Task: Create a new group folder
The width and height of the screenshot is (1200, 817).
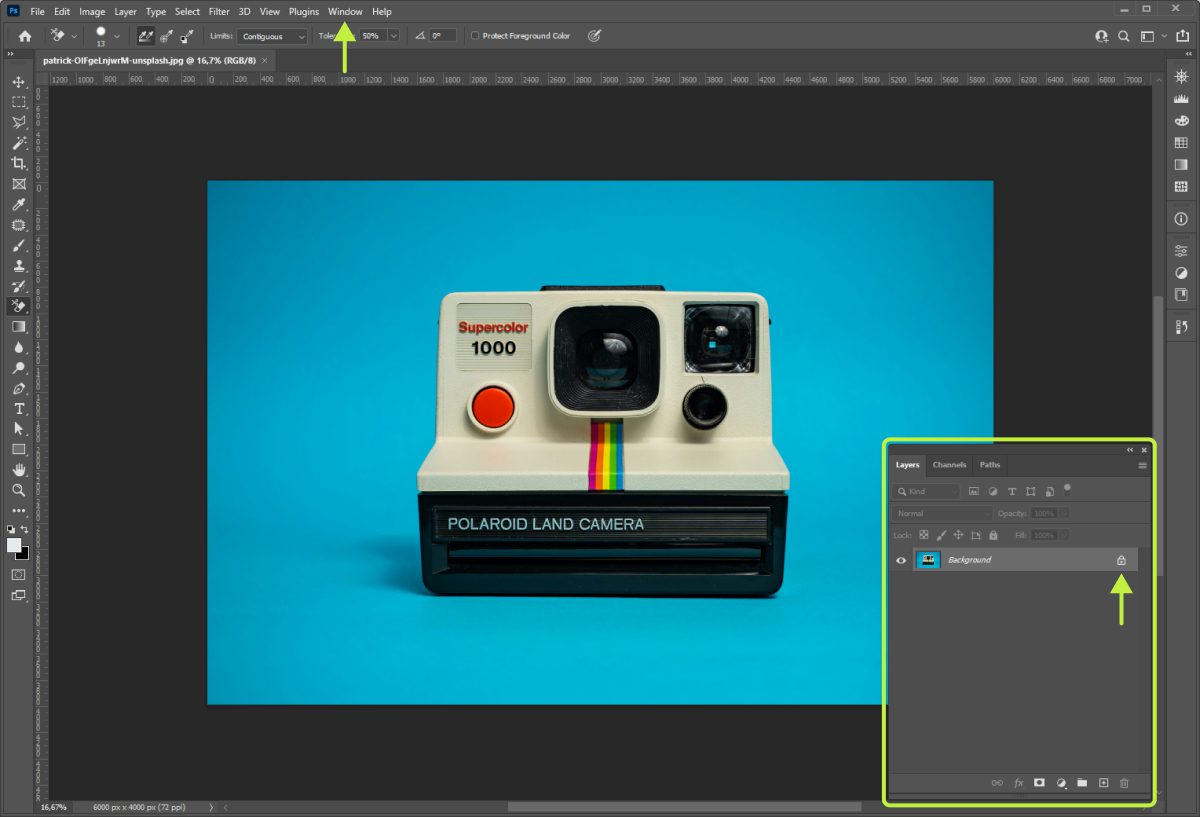Action: point(1082,783)
